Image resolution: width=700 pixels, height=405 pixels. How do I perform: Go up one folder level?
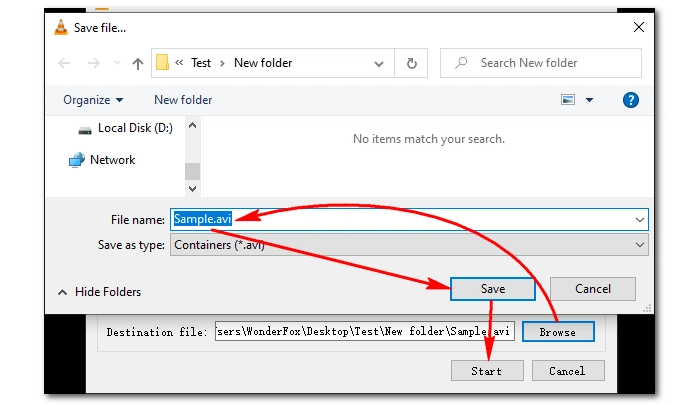click(x=138, y=63)
